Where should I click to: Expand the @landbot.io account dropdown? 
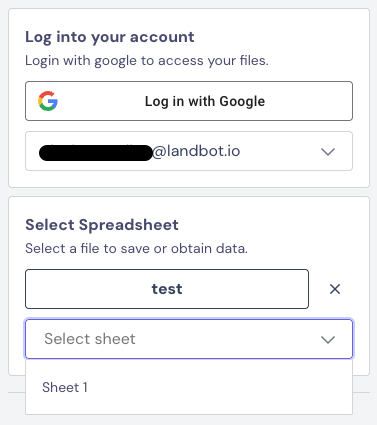189,151
